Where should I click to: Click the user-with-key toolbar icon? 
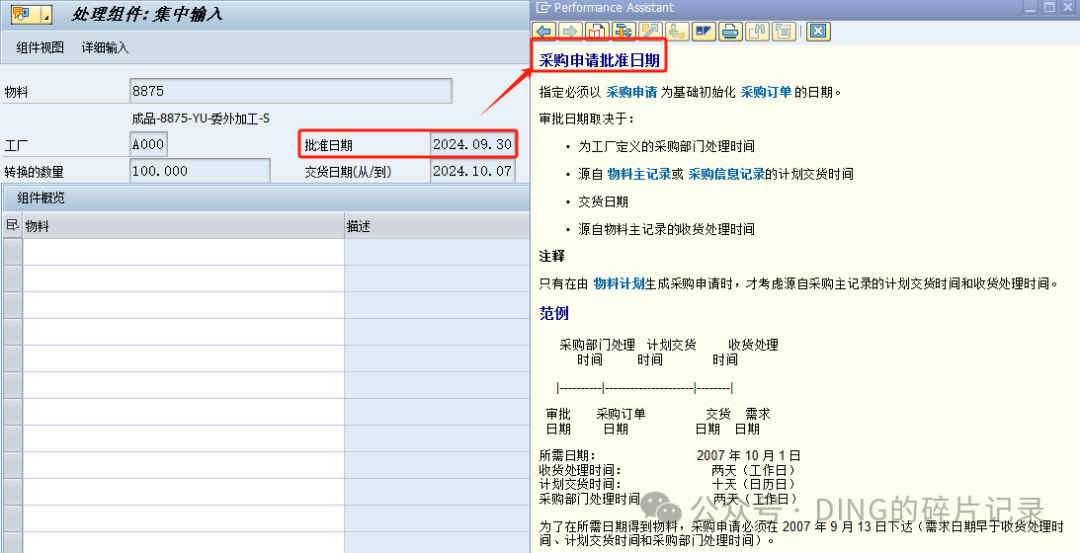(677, 32)
